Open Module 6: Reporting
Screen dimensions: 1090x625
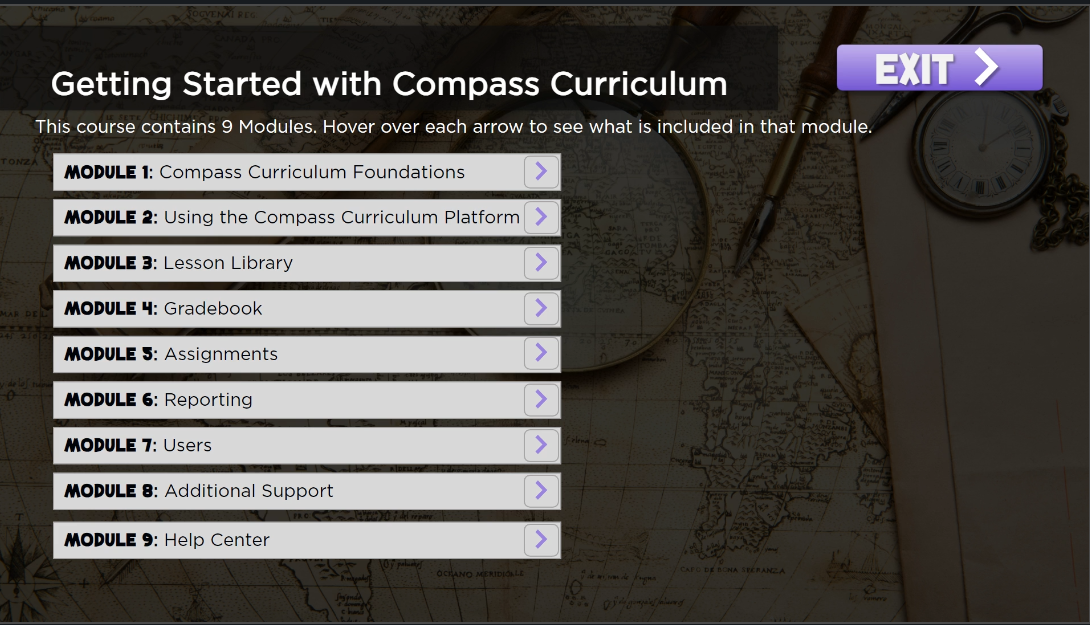159,400
